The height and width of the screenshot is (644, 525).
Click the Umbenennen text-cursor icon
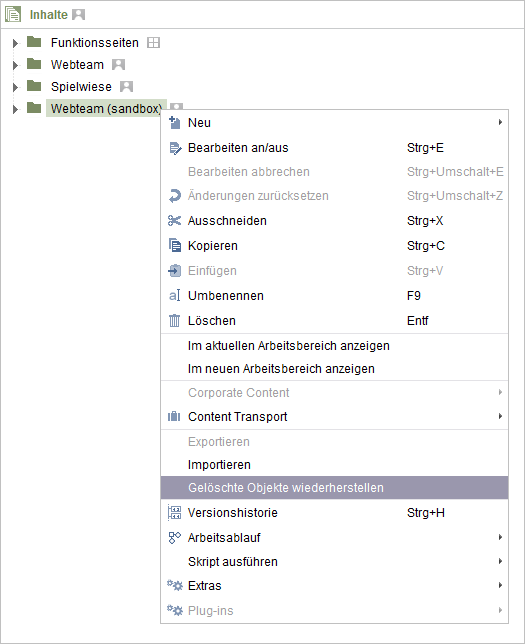click(x=175, y=295)
